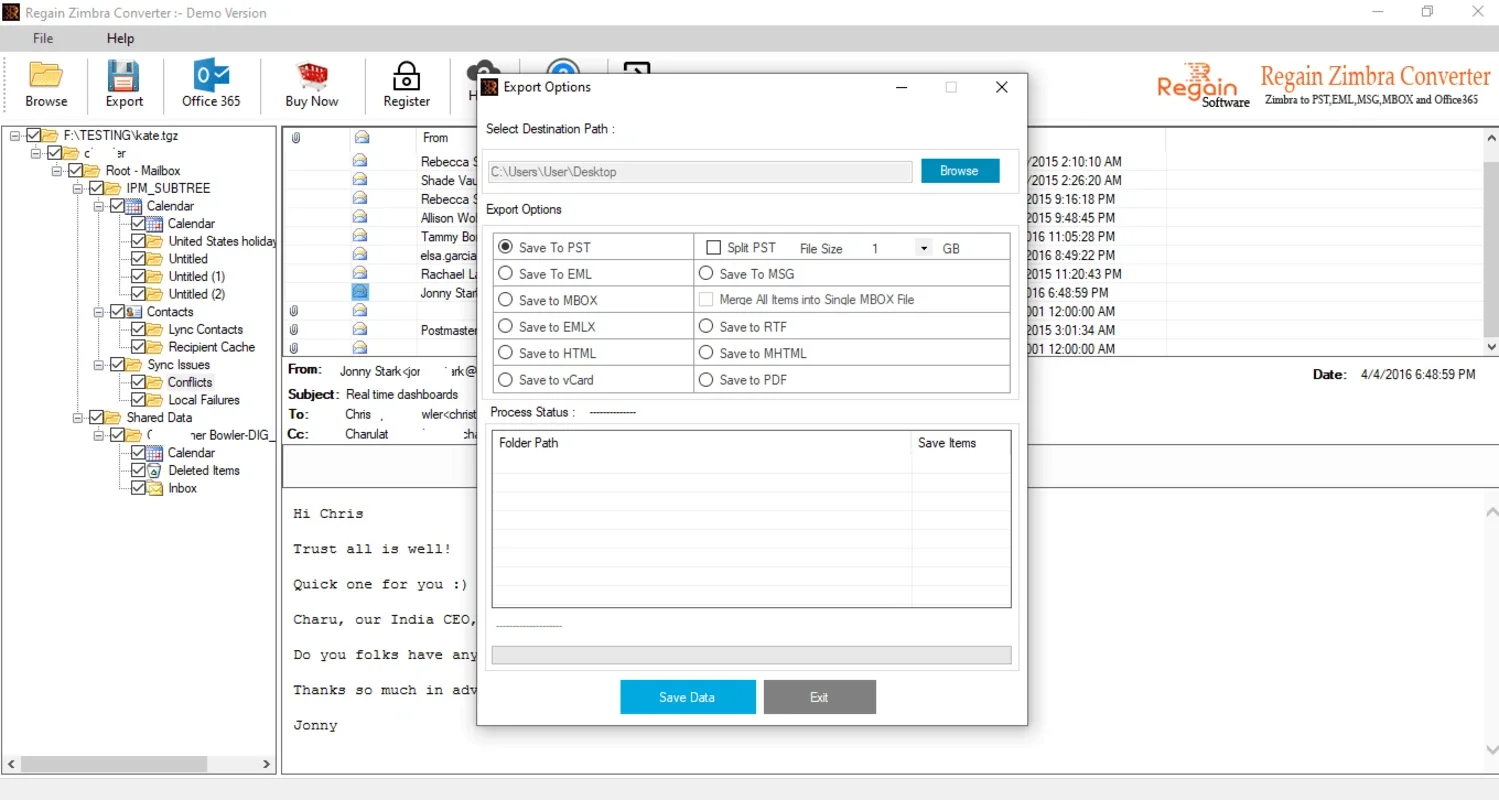Click the export progress bar
The height and width of the screenshot is (800, 1499).
[751, 655]
